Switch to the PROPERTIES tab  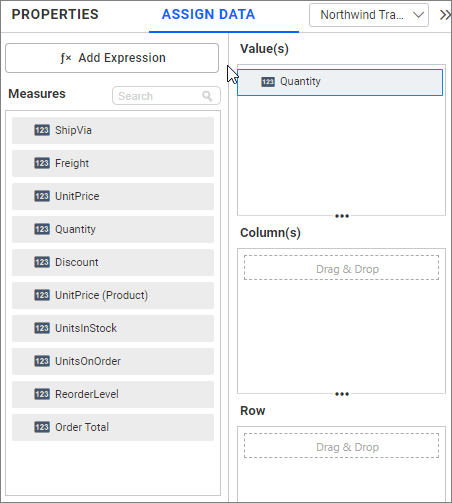coord(55,14)
